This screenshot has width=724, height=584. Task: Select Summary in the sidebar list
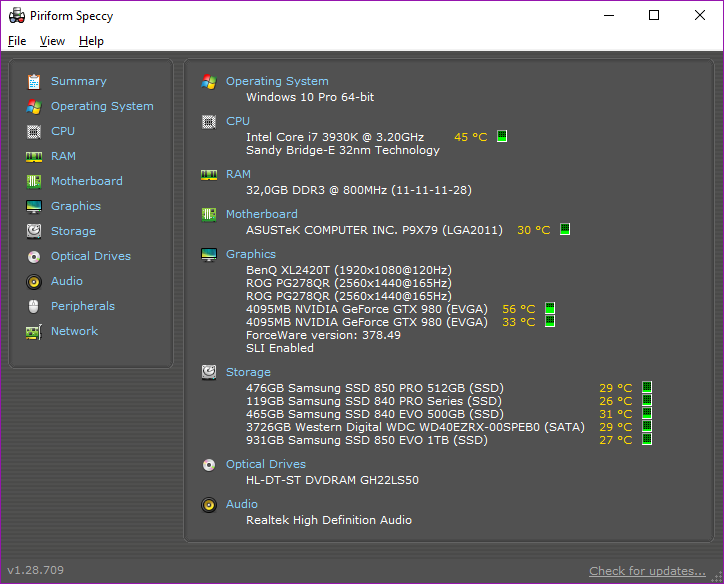pos(78,81)
